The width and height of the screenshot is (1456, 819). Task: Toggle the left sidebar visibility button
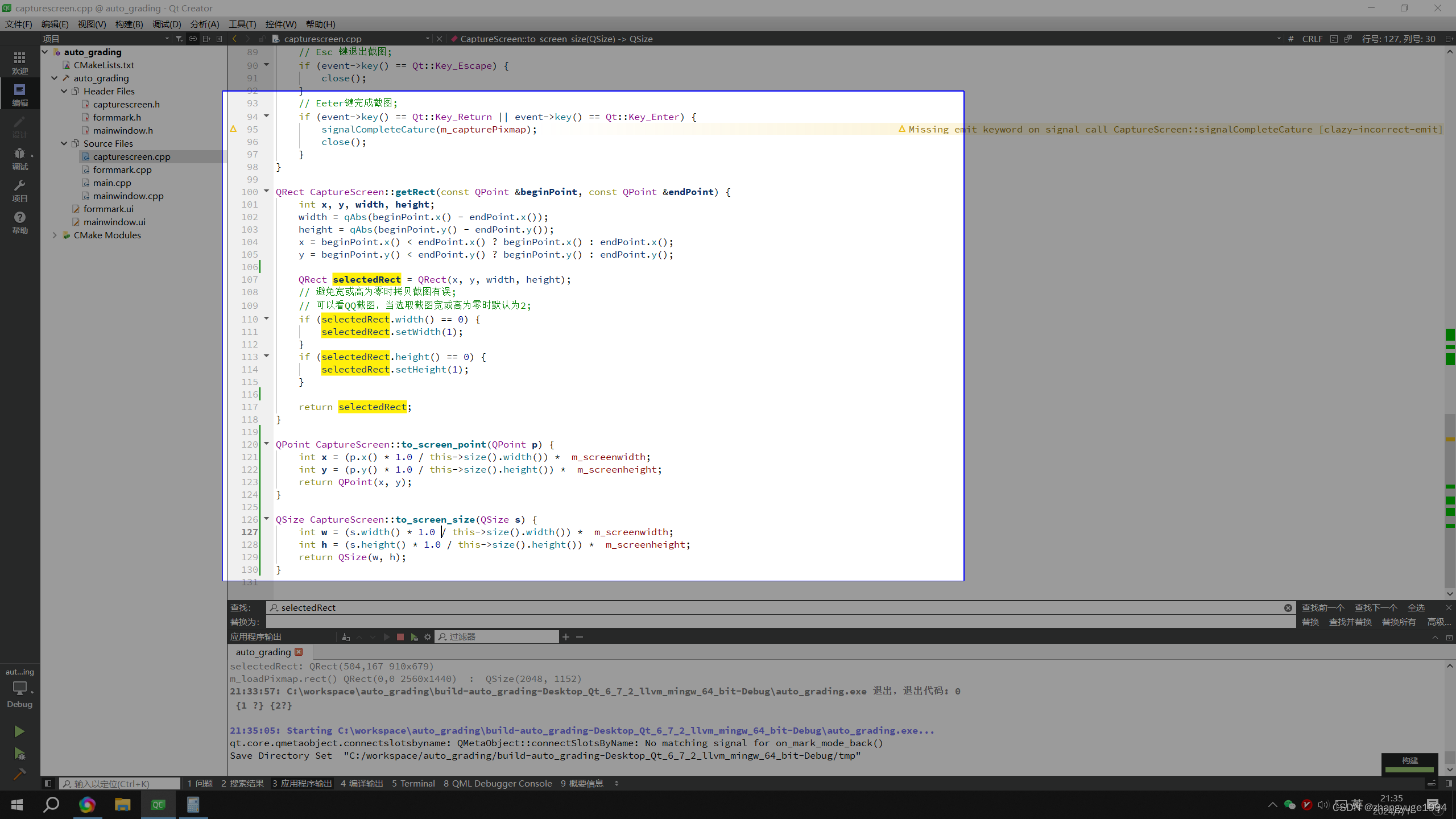(x=48, y=784)
